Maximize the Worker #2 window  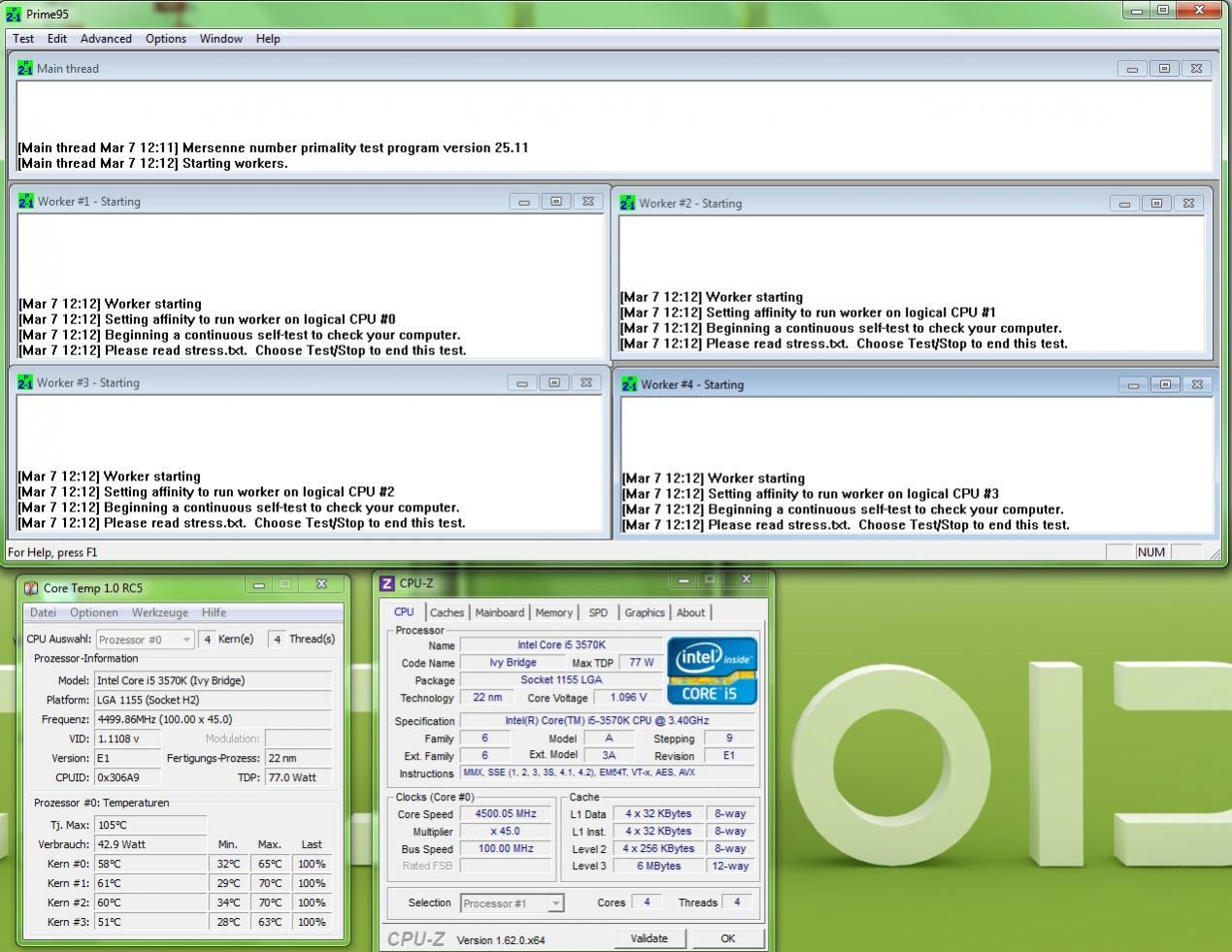coord(1156,204)
